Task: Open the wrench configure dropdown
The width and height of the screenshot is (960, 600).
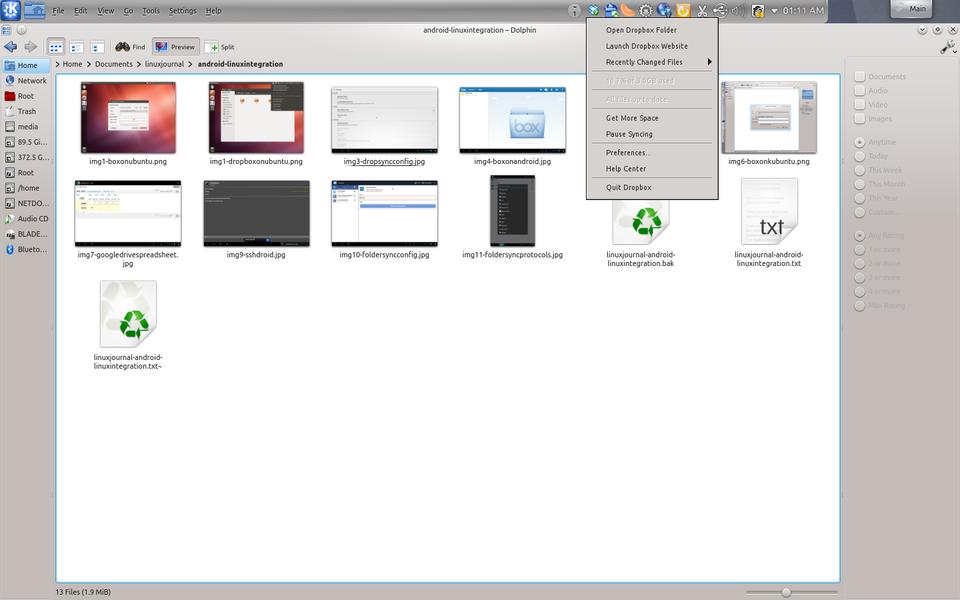Action: coord(947,47)
